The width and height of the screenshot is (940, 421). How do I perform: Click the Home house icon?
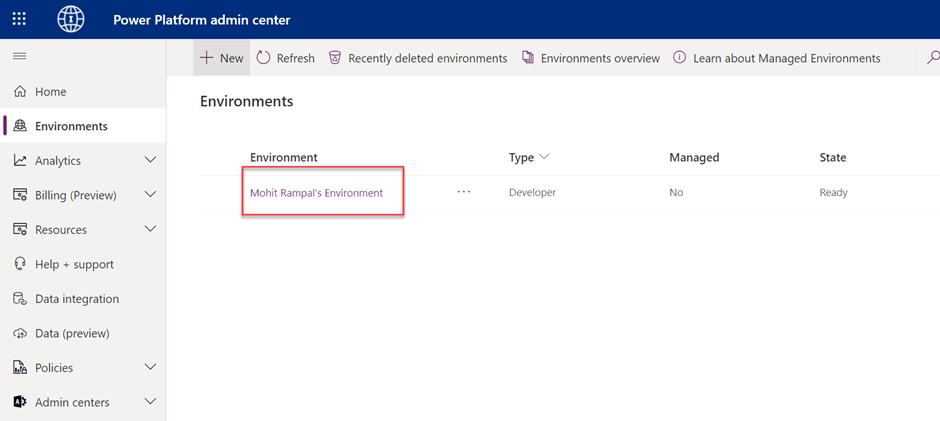20,92
